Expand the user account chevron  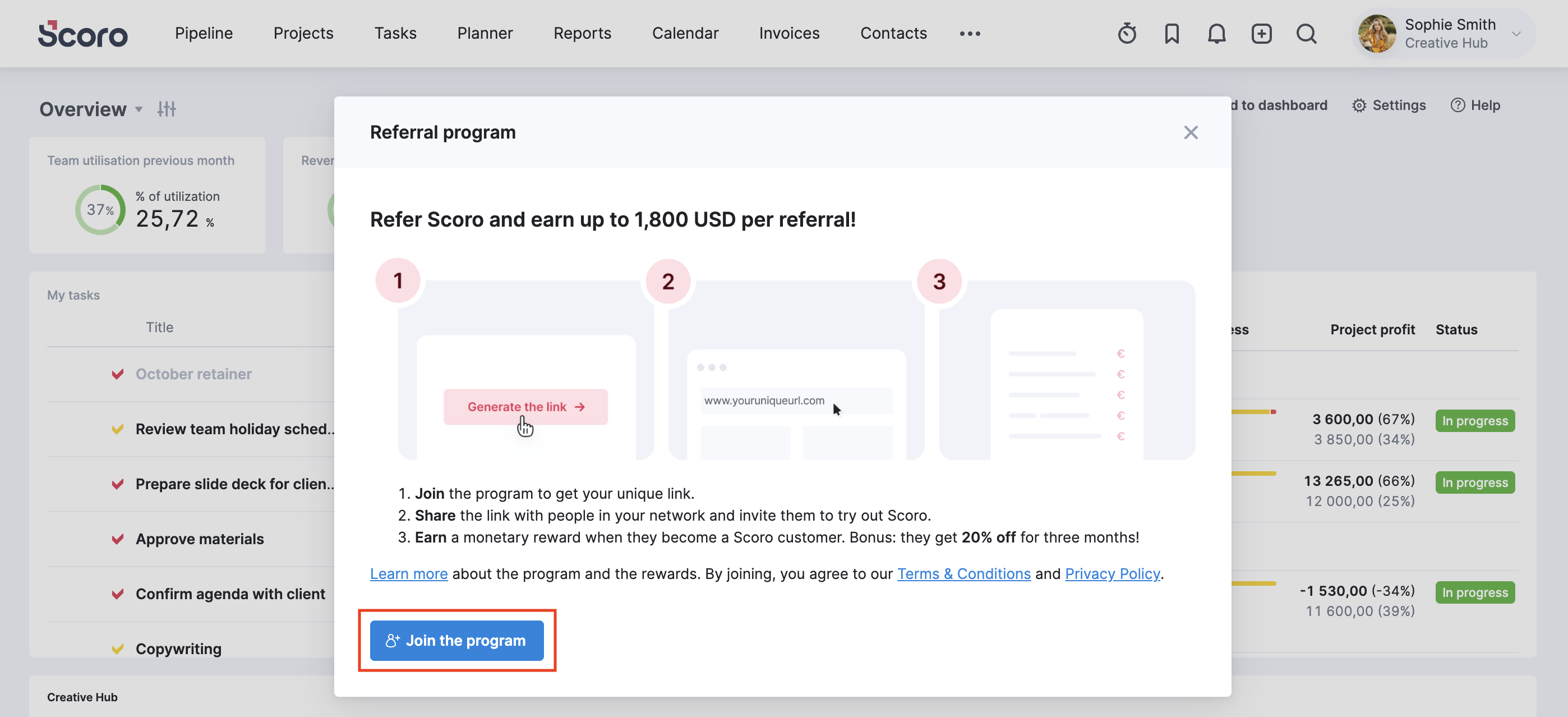tap(1516, 34)
